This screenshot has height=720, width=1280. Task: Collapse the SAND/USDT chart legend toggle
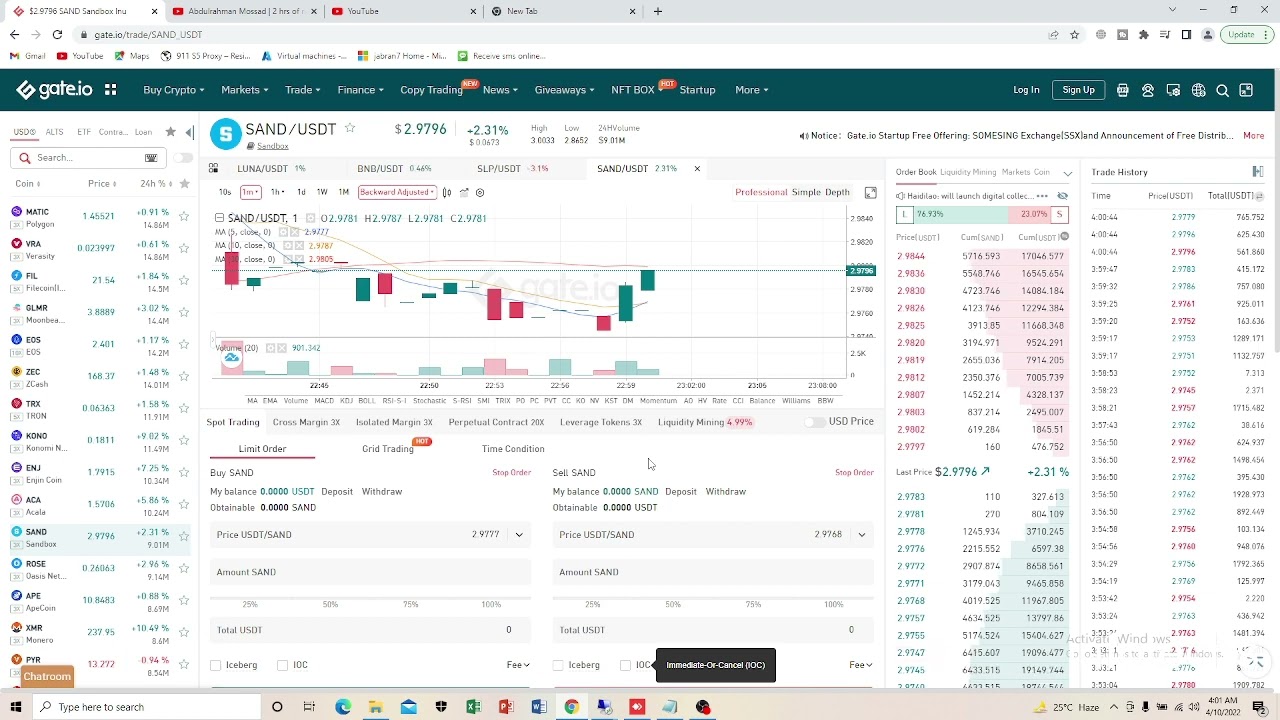pyautogui.click(x=219, y=218)
